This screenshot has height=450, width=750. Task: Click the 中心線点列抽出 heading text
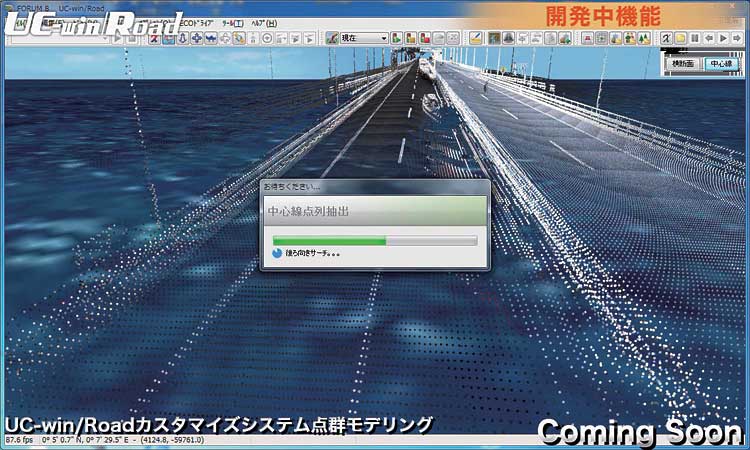tap(308, 211)
